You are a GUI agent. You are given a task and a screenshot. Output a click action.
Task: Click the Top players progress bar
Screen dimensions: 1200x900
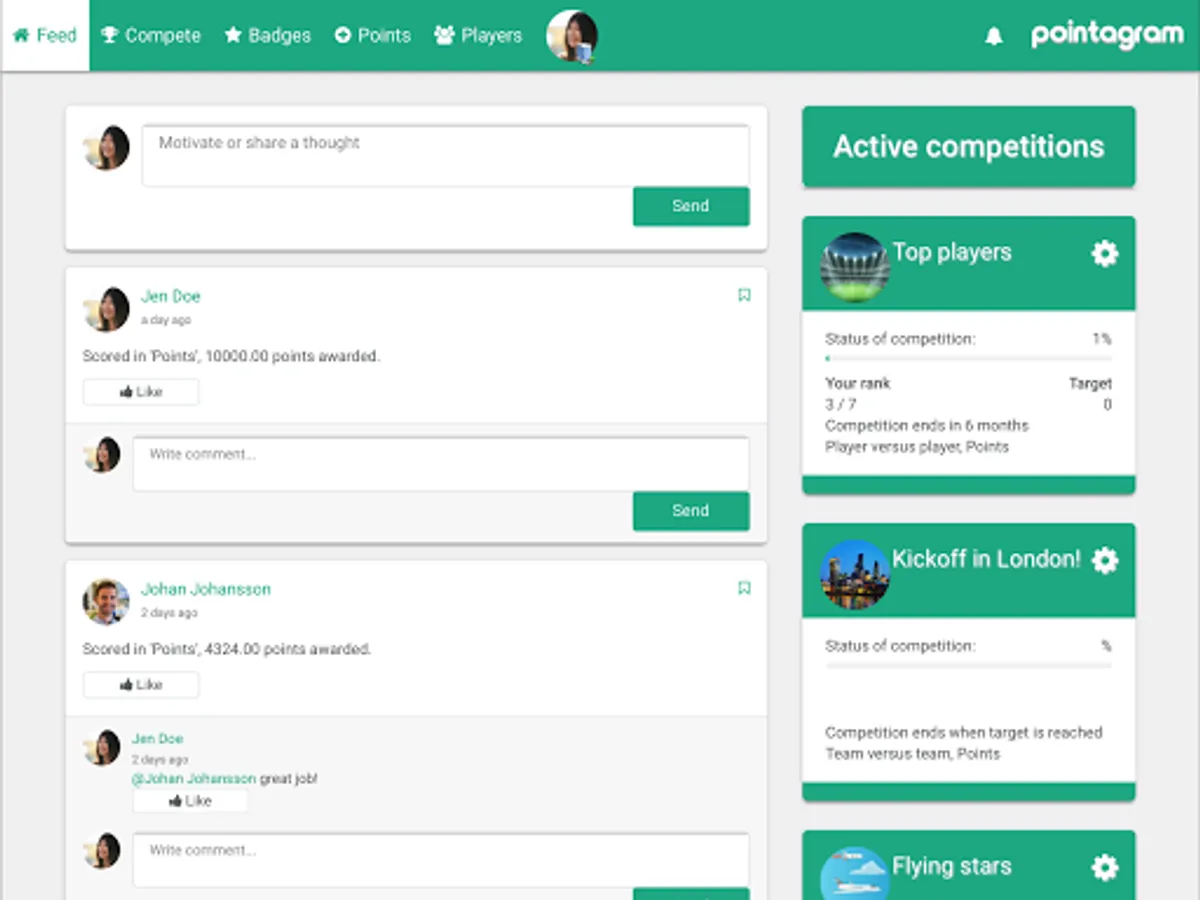(968, 358)
